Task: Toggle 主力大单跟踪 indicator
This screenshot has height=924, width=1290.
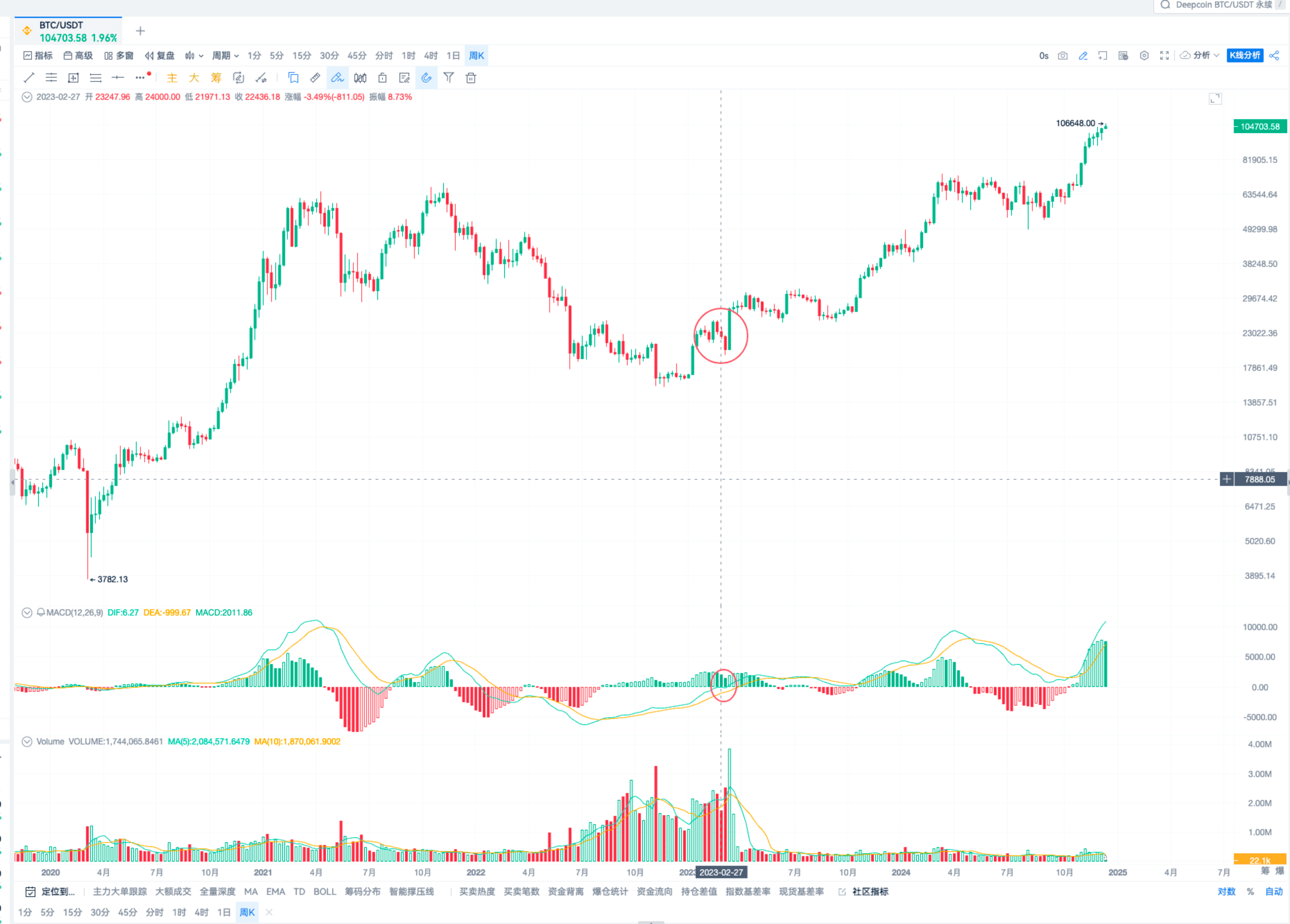Action: point(119,891)
